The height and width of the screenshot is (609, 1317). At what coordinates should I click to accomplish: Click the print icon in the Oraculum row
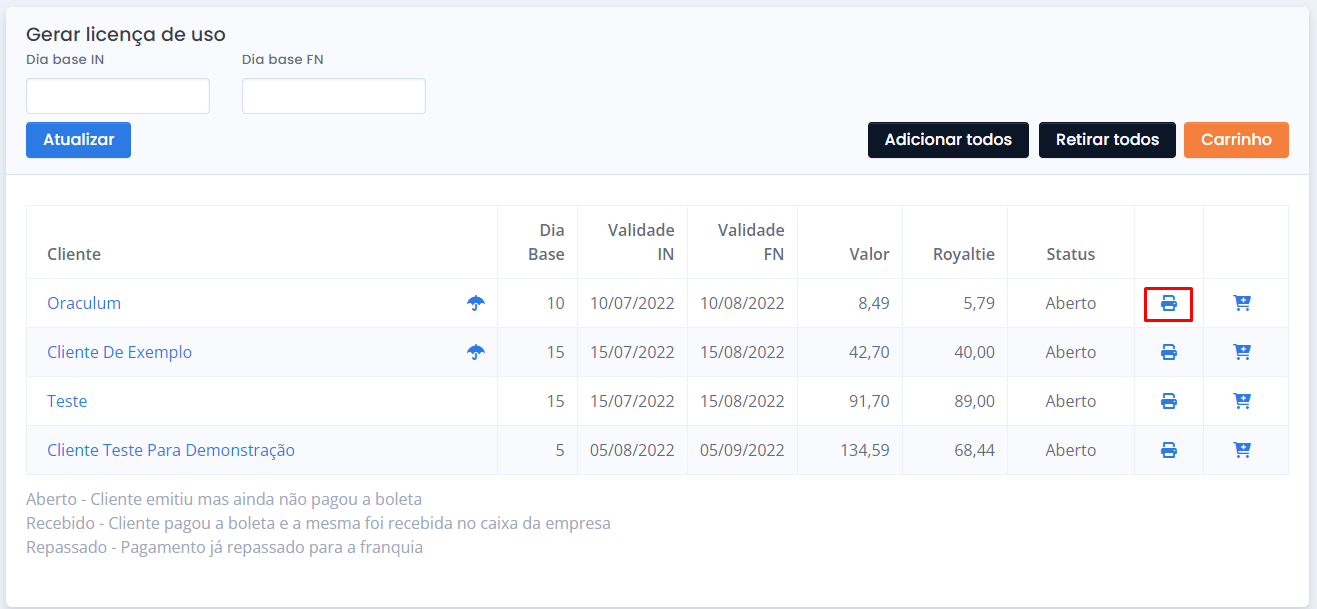(x=1168, y=303)
